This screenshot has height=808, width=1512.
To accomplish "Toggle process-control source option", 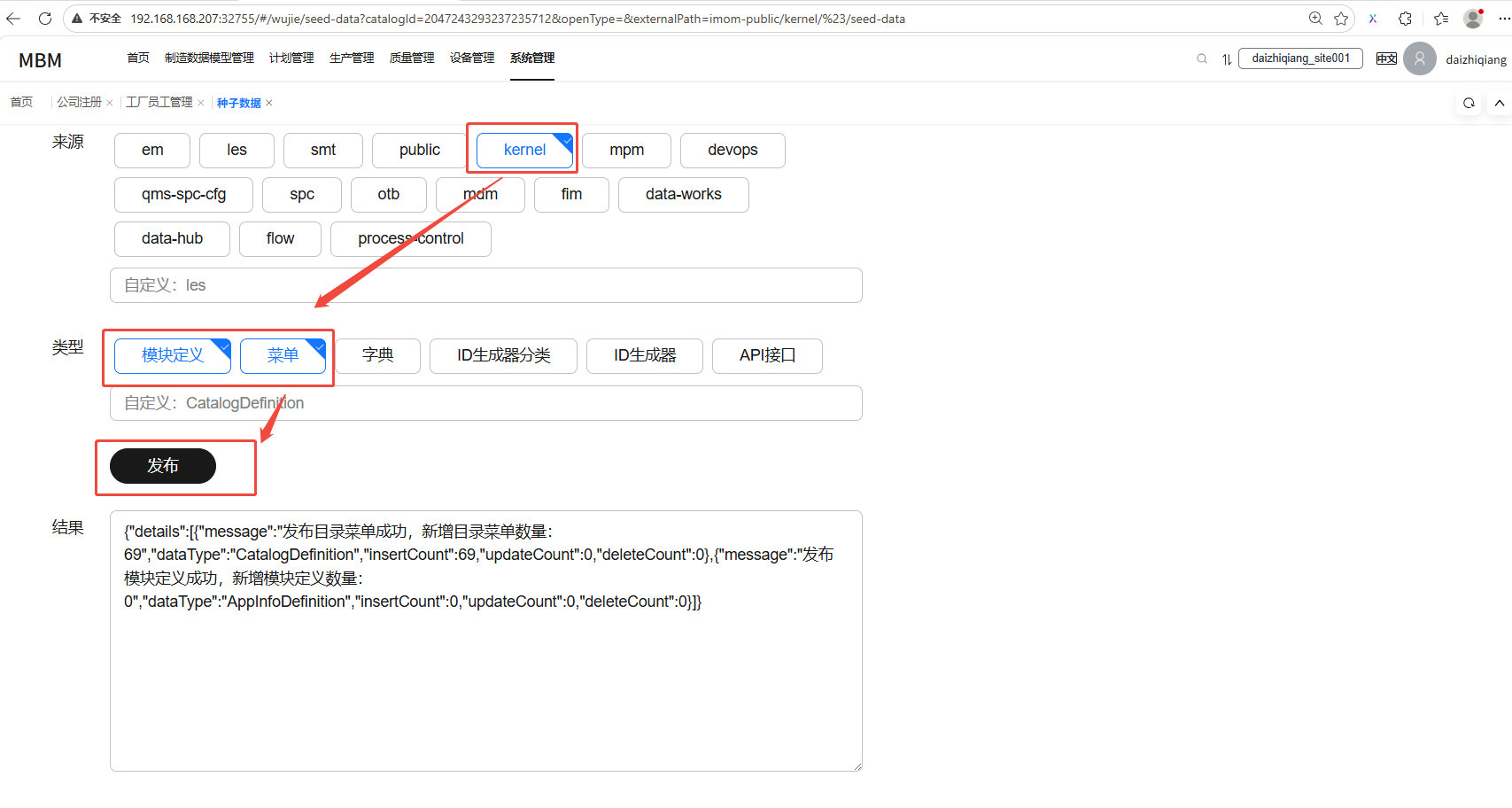I will point(411,238).
